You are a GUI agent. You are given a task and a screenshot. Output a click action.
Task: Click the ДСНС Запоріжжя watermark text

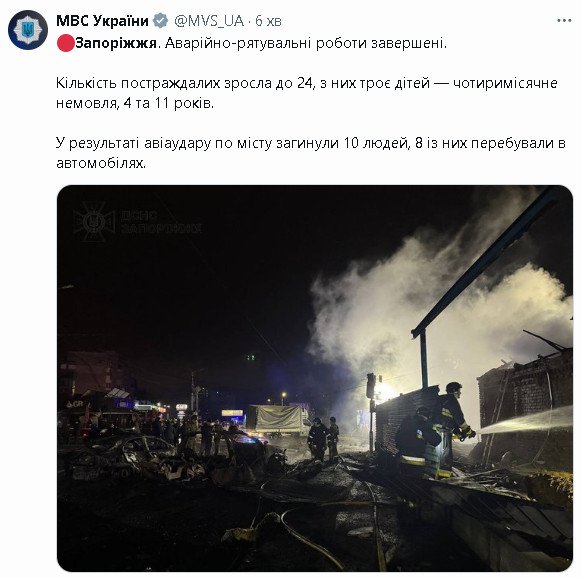tap(161, 222)
